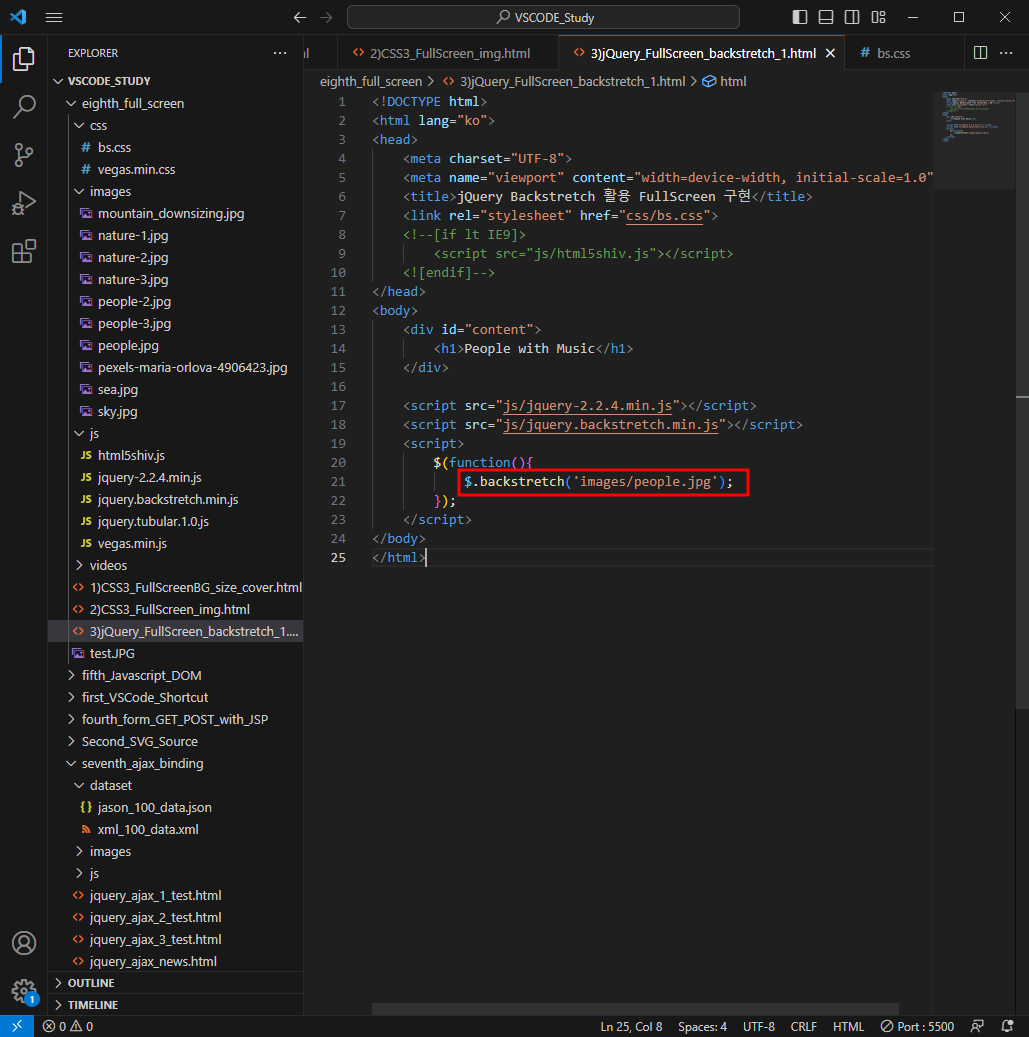Open jquery.backstretch.min.js file
The height and width of the screenshot is (1037, 1029).
point(176,499)
